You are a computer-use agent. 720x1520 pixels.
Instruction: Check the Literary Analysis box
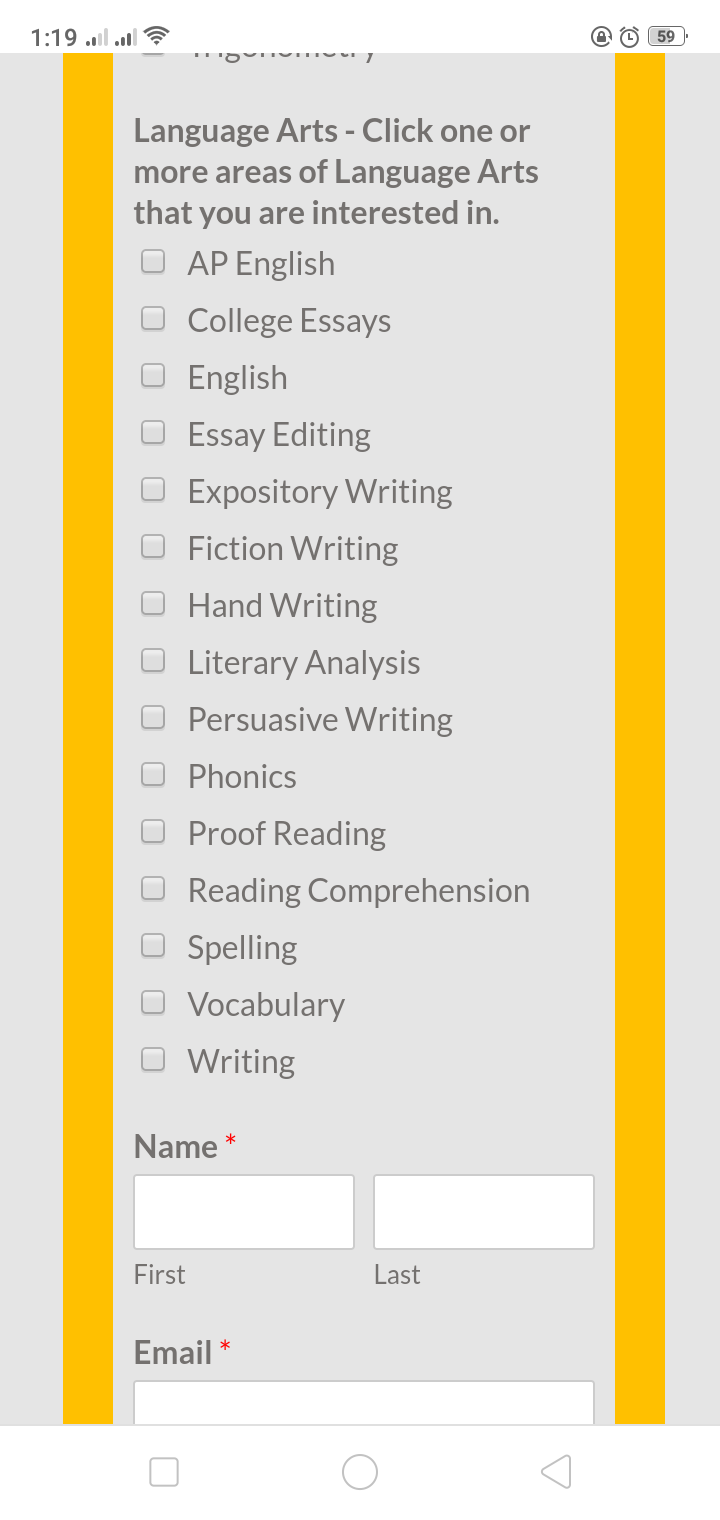tap(153, 661)
